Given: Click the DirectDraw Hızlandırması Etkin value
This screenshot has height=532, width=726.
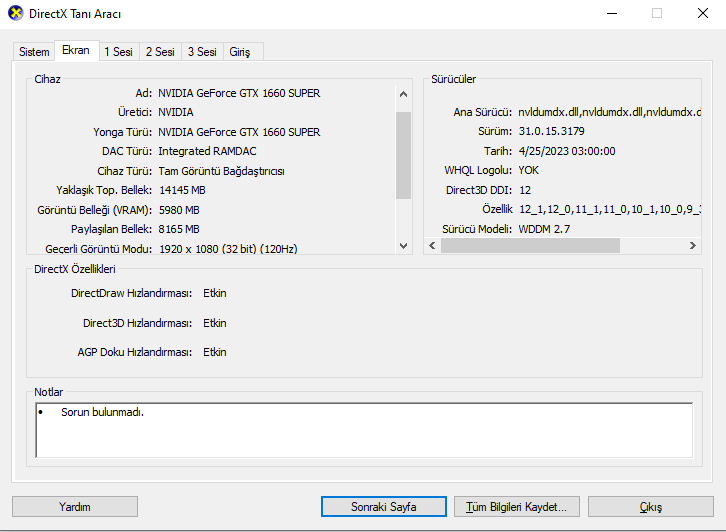Looking at the screenshot, I should pyautogui.click(x=214, y=293).
